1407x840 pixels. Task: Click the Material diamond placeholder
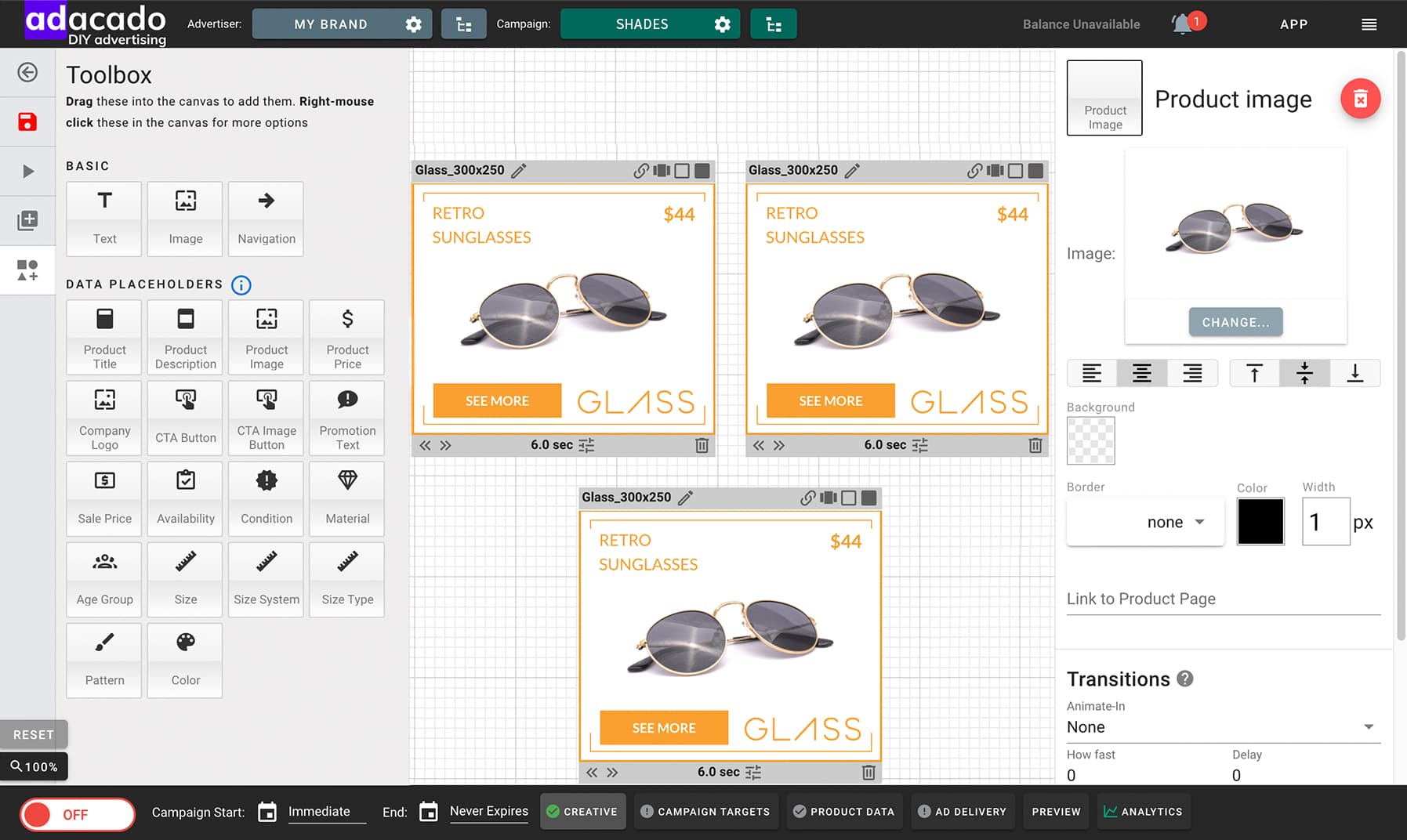pos(347,498)
